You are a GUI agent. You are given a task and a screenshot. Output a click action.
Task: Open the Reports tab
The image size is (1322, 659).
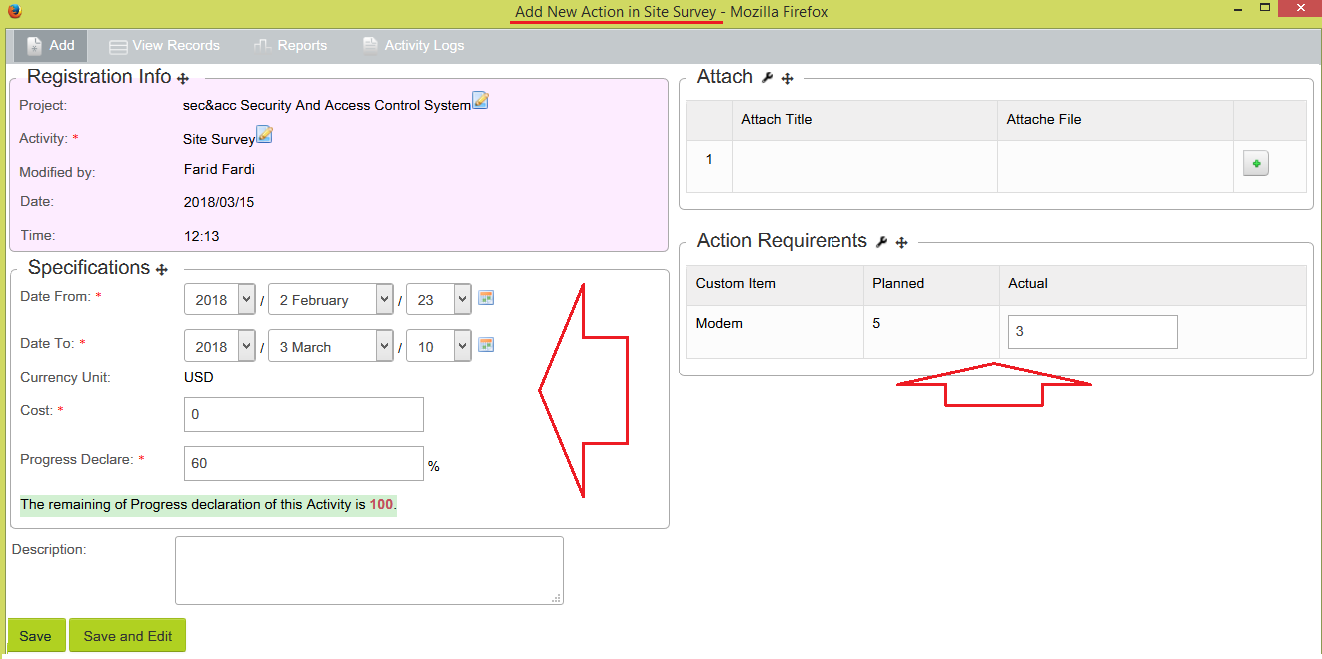point(290,46)
